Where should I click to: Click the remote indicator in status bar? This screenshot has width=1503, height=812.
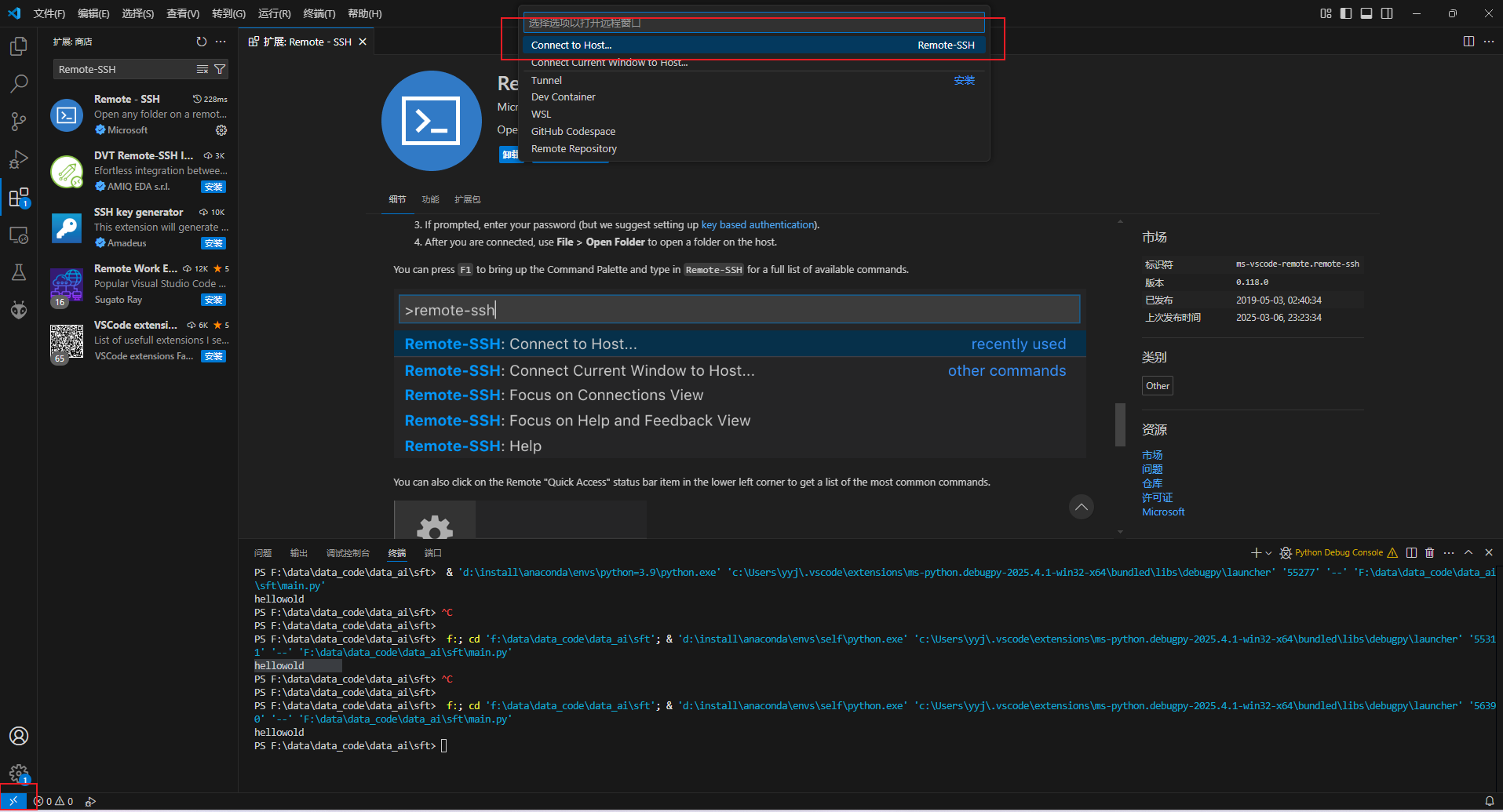[x=13, y=801]
